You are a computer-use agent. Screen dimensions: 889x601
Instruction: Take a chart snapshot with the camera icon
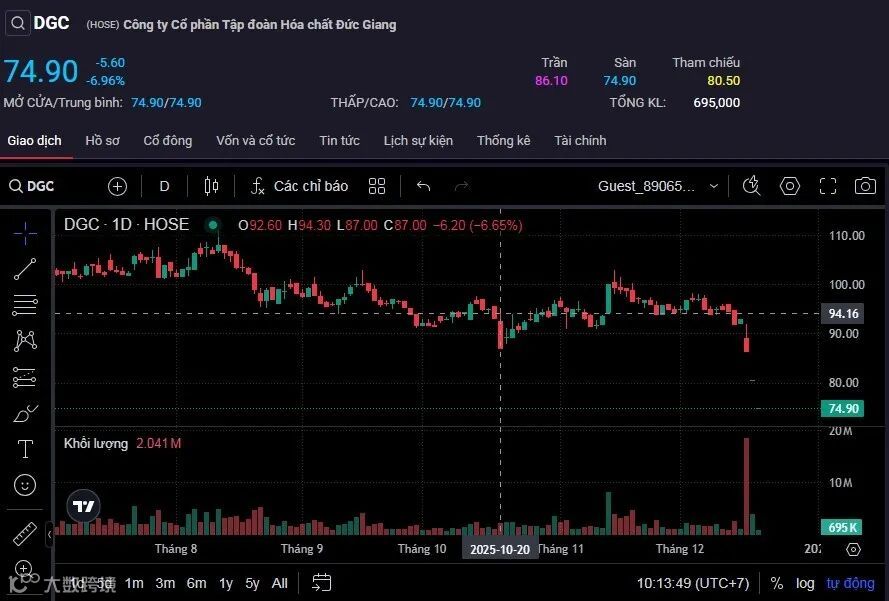pos(865,186)
